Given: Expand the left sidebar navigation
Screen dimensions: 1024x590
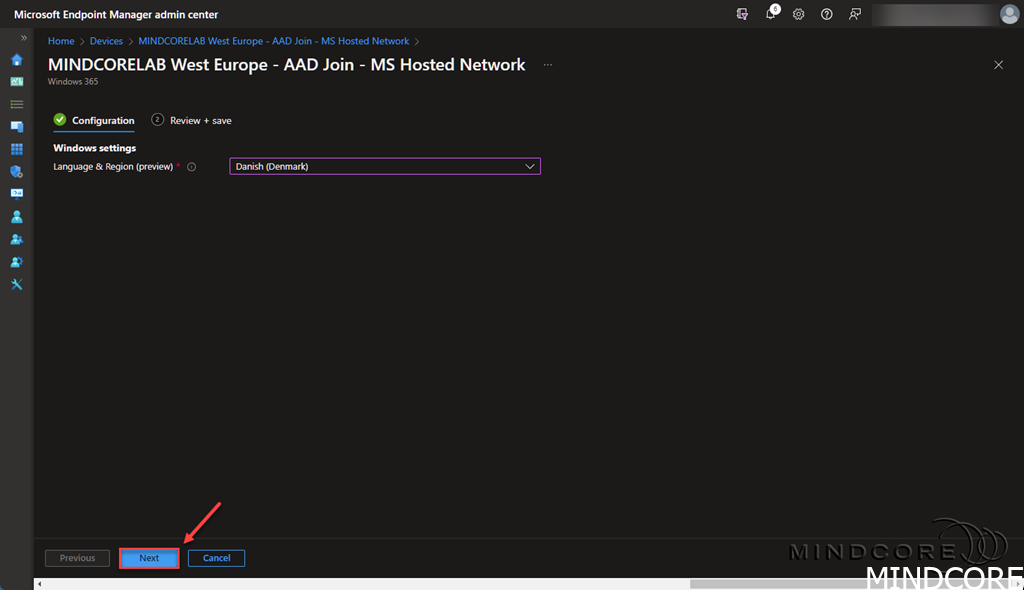Looking at the screenshot, I should coord(24,38).
